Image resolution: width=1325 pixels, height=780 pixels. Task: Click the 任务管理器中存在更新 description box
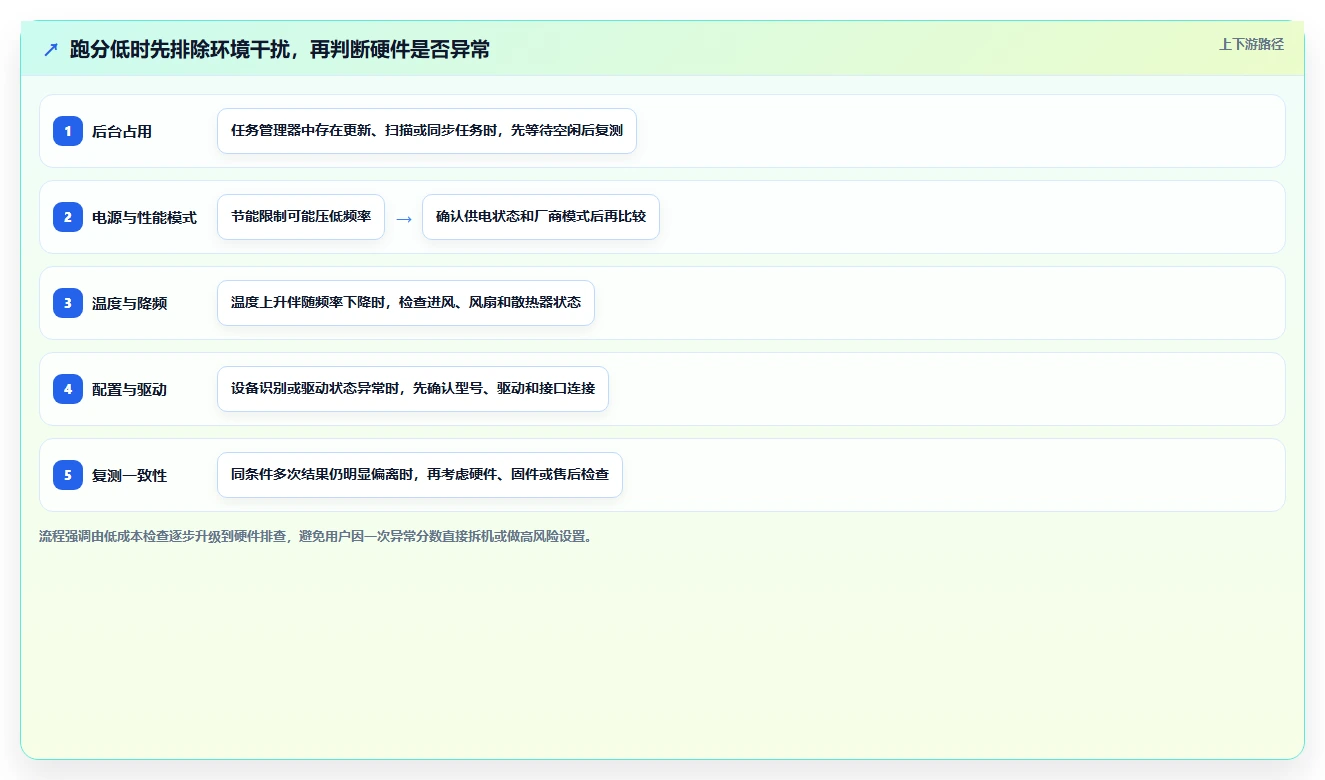427,131
